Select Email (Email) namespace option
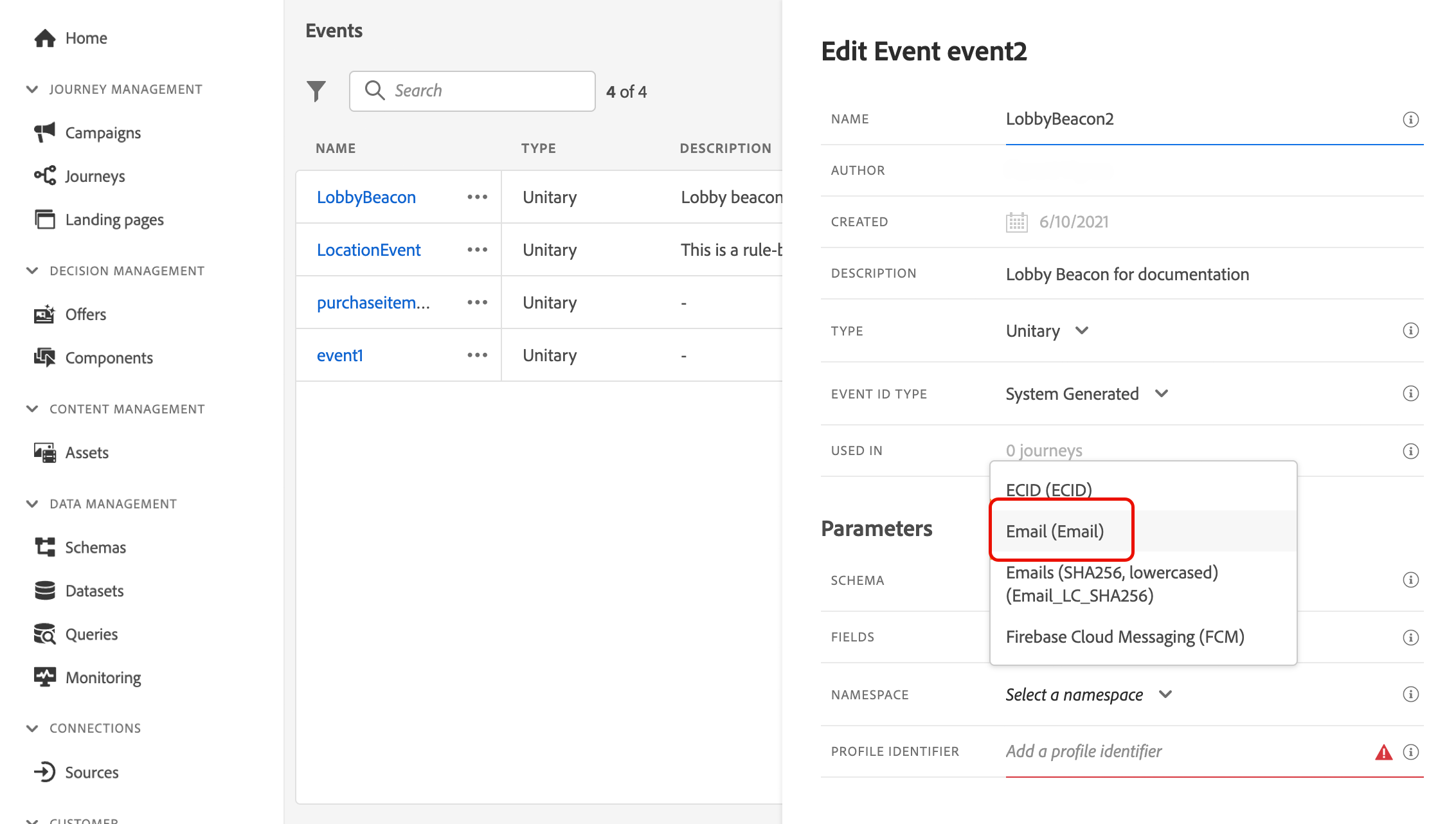This screenshot has height=824, width=1456. [x=1054, y=532]
